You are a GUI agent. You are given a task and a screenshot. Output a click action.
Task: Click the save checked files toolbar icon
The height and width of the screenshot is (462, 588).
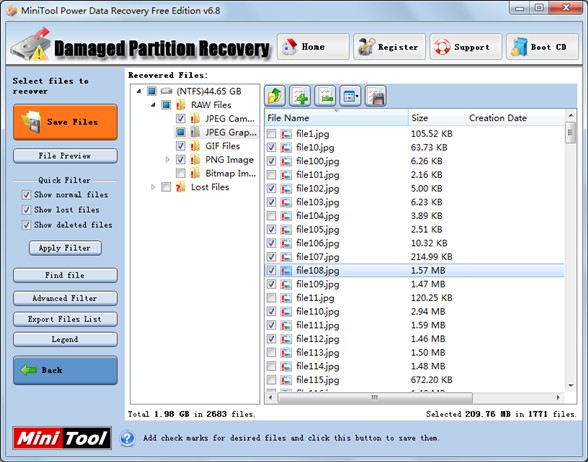click(x=375, y=96)
